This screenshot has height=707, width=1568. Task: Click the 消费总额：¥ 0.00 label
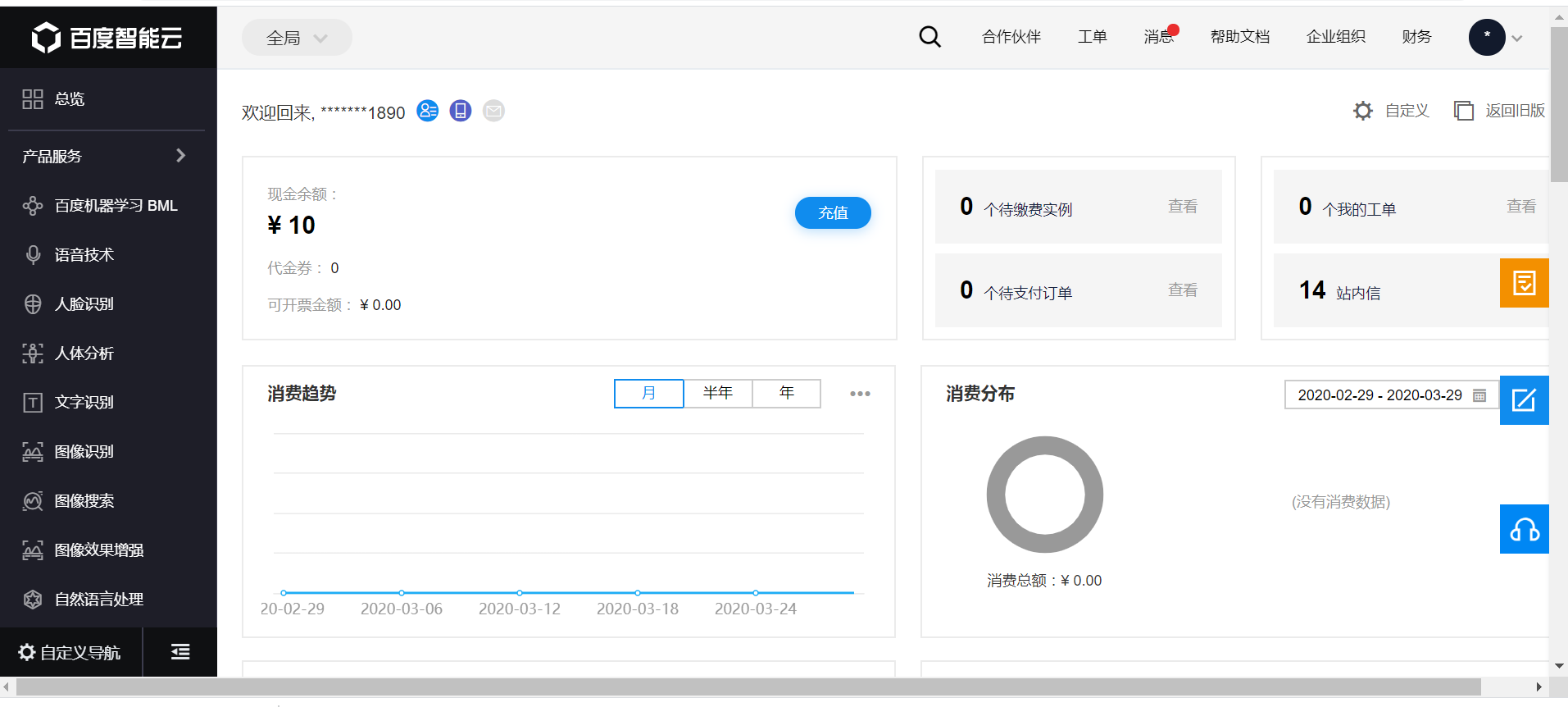[x=1044, y=581]
